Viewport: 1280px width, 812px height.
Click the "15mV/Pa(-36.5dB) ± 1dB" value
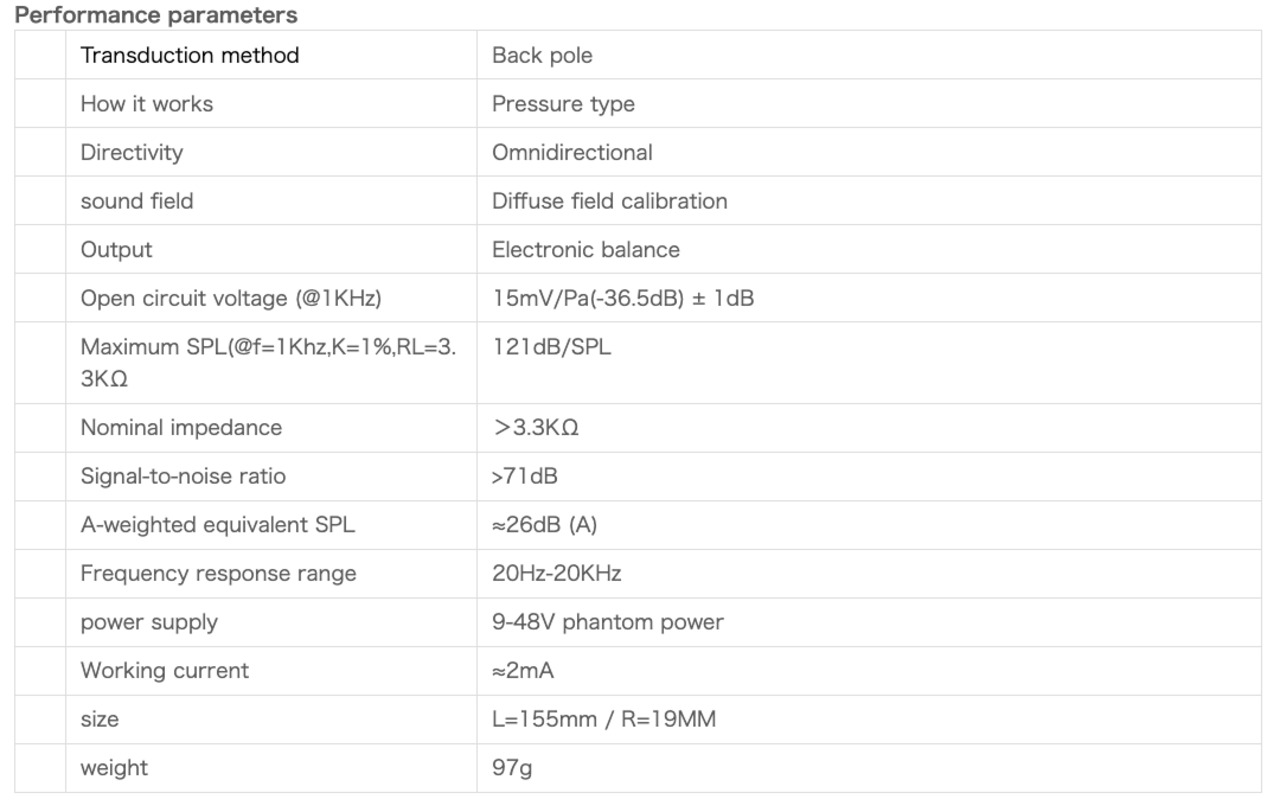[x=623, y=298]
